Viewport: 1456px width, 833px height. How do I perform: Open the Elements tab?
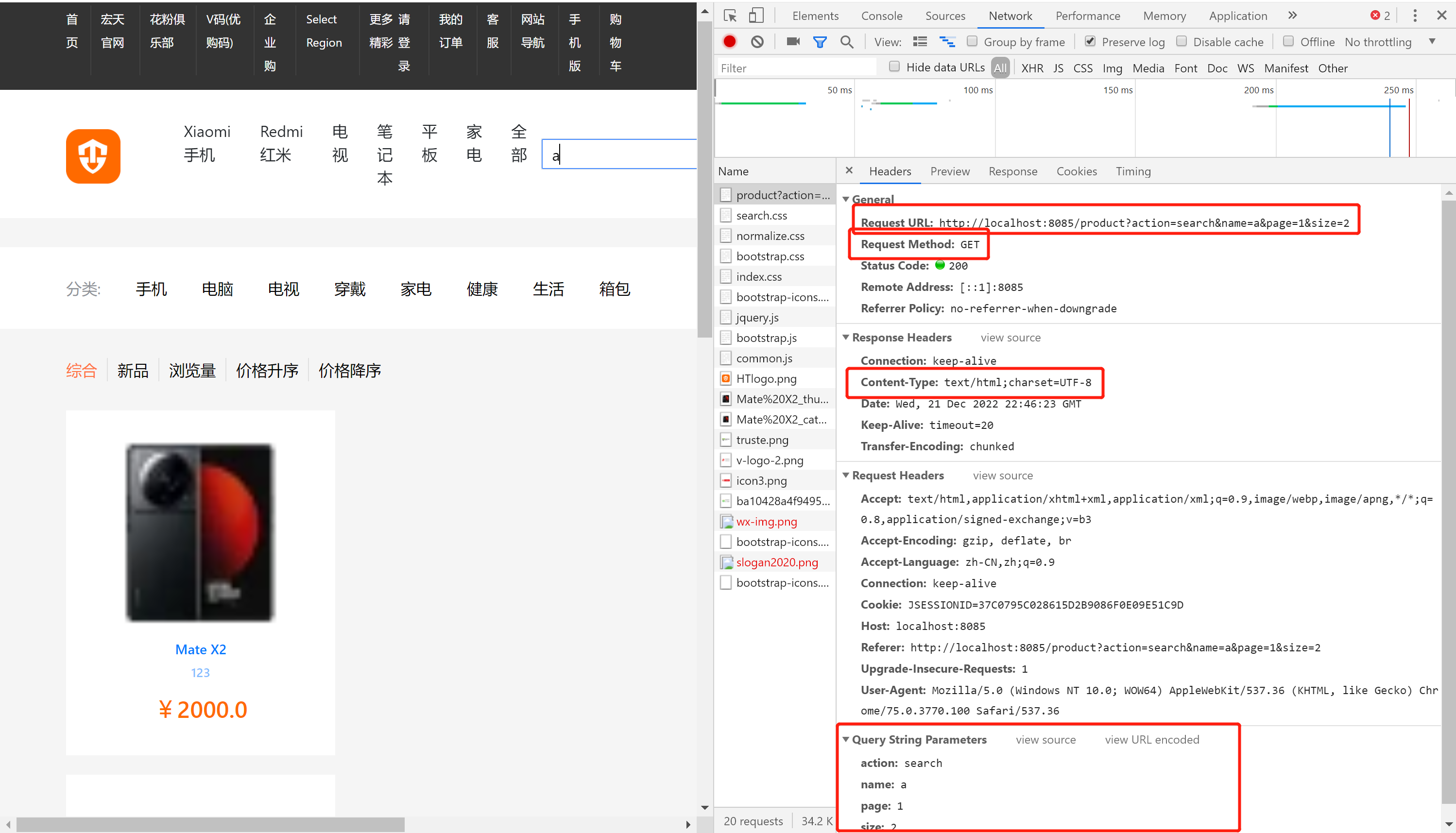(815, 16)
